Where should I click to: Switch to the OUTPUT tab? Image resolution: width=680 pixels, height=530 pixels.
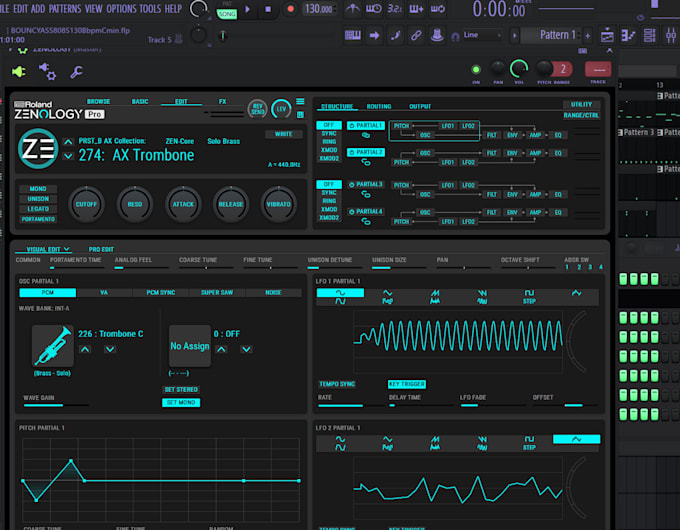(x=420, y=107)
